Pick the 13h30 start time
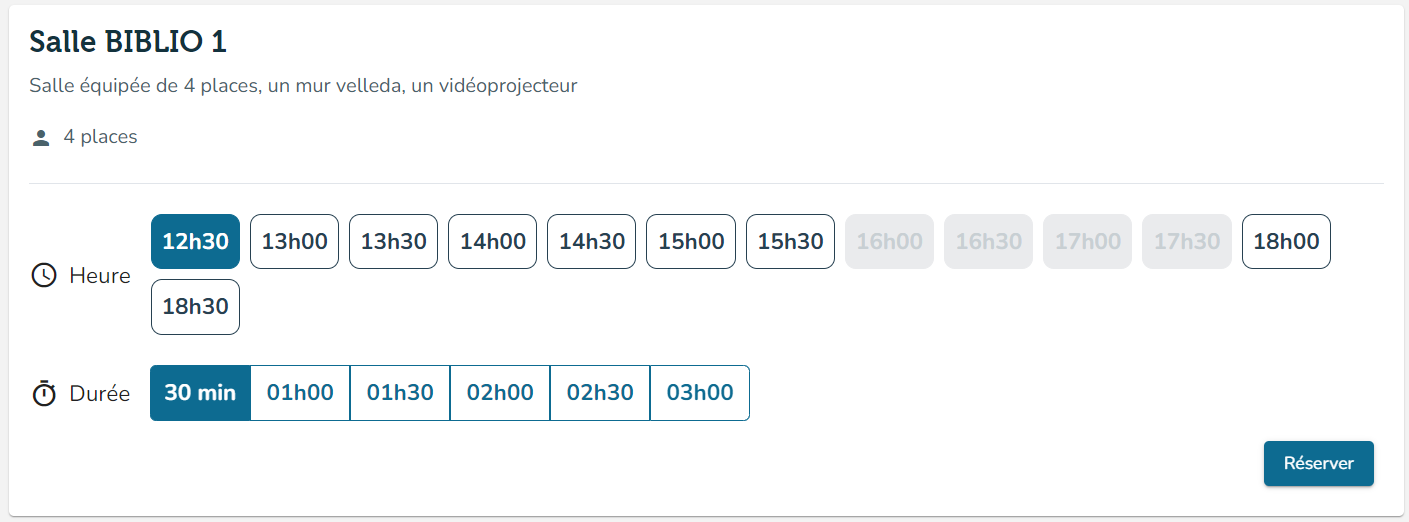This screenshot has width=1409, height=522. click(393, 241)
